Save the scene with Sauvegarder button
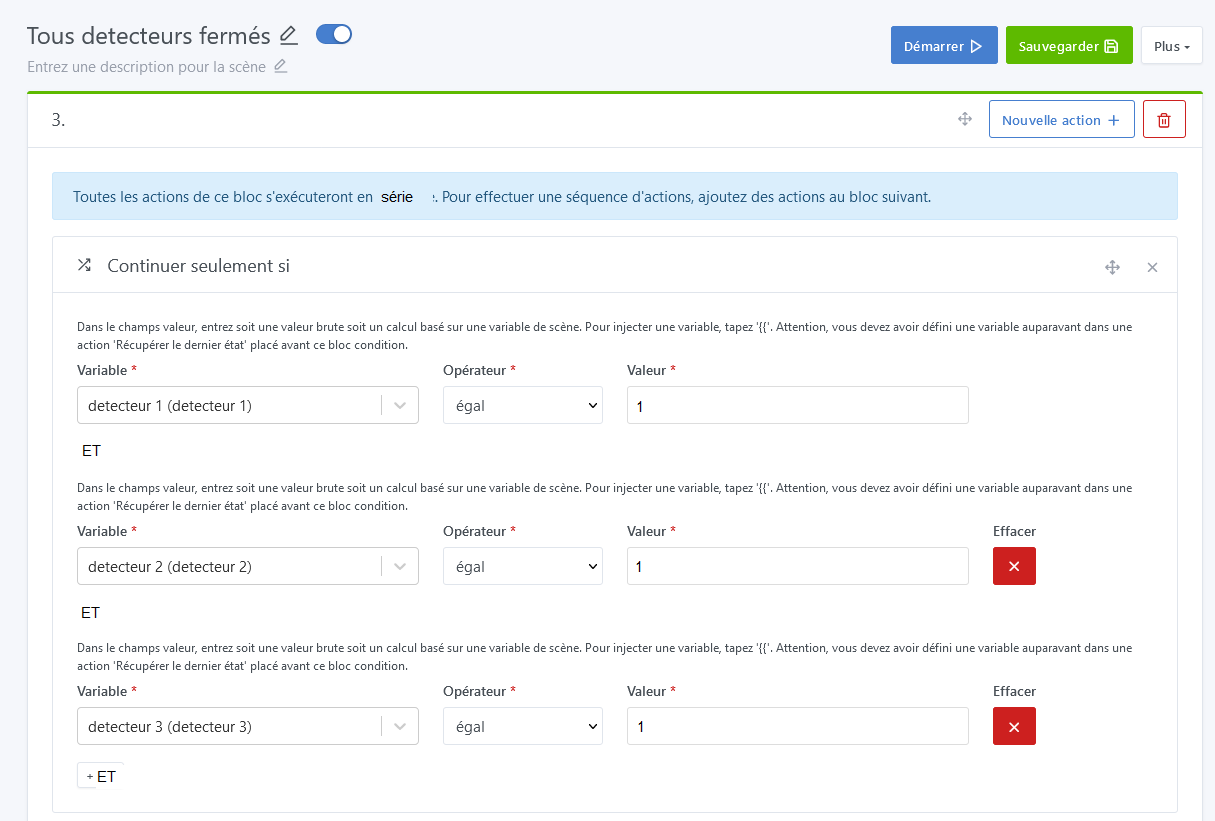 tap(1068, 46)
